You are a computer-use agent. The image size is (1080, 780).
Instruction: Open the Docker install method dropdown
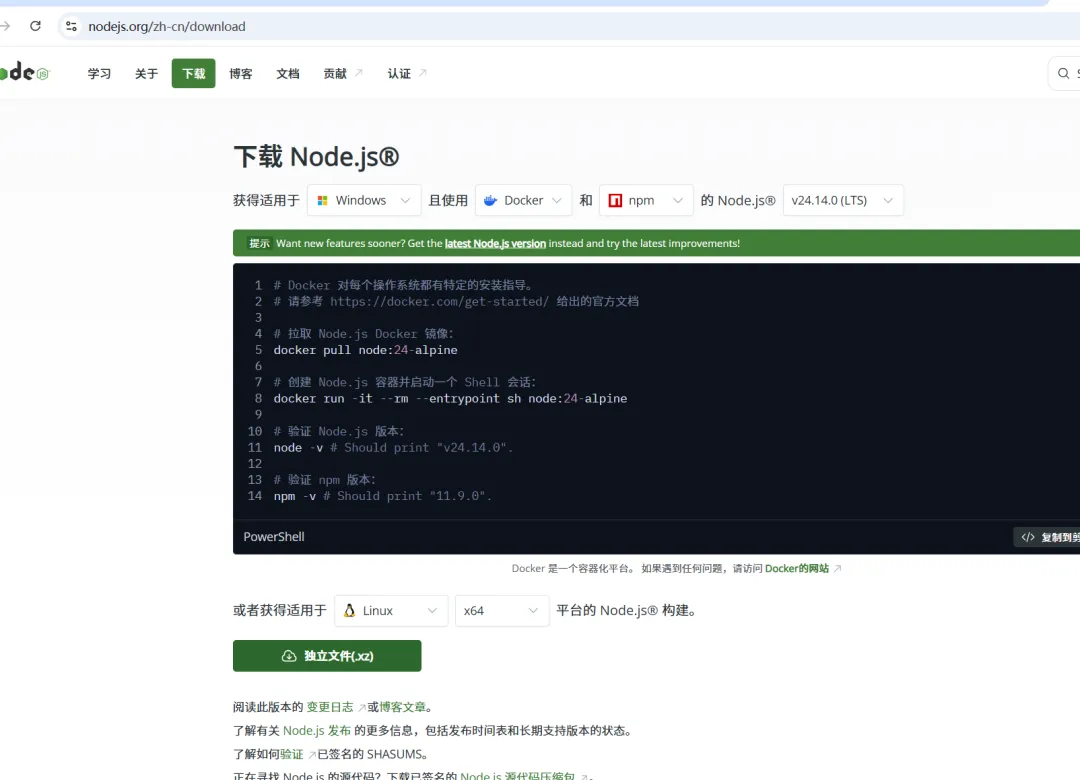(x=523, y=201)
